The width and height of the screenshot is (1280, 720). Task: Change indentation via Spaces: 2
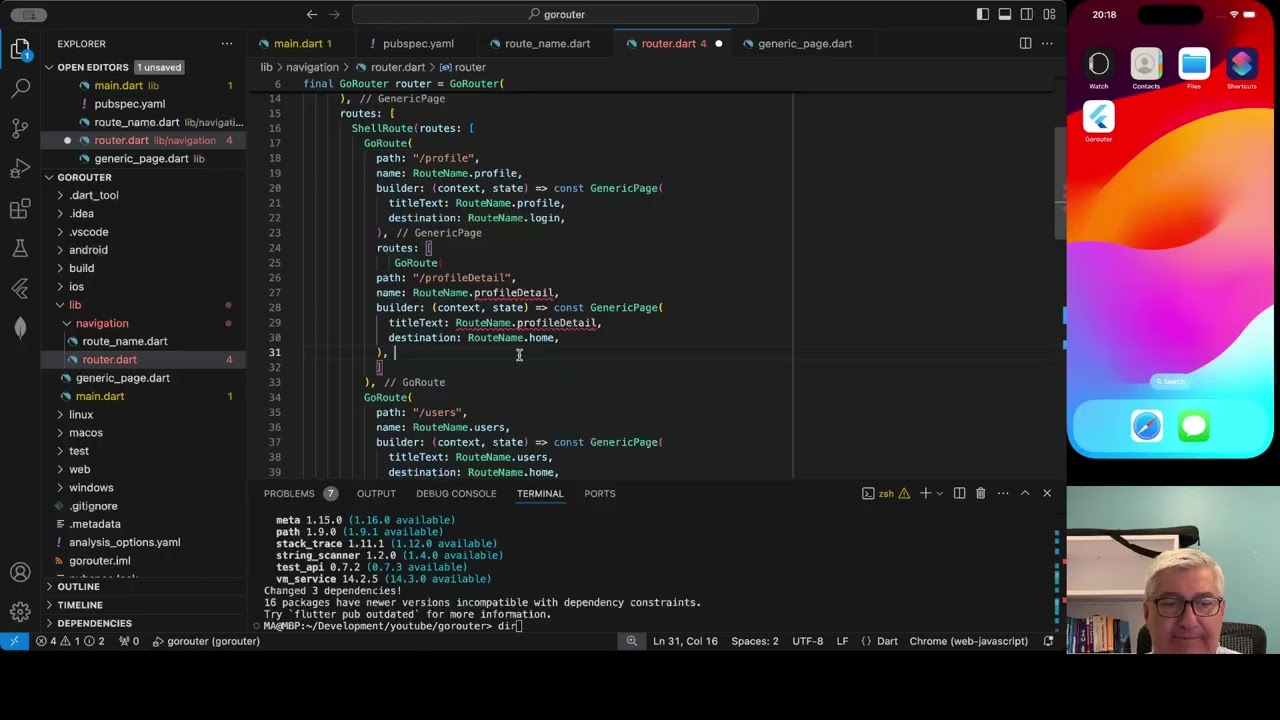pyautogui.click(x=754, y=641)
